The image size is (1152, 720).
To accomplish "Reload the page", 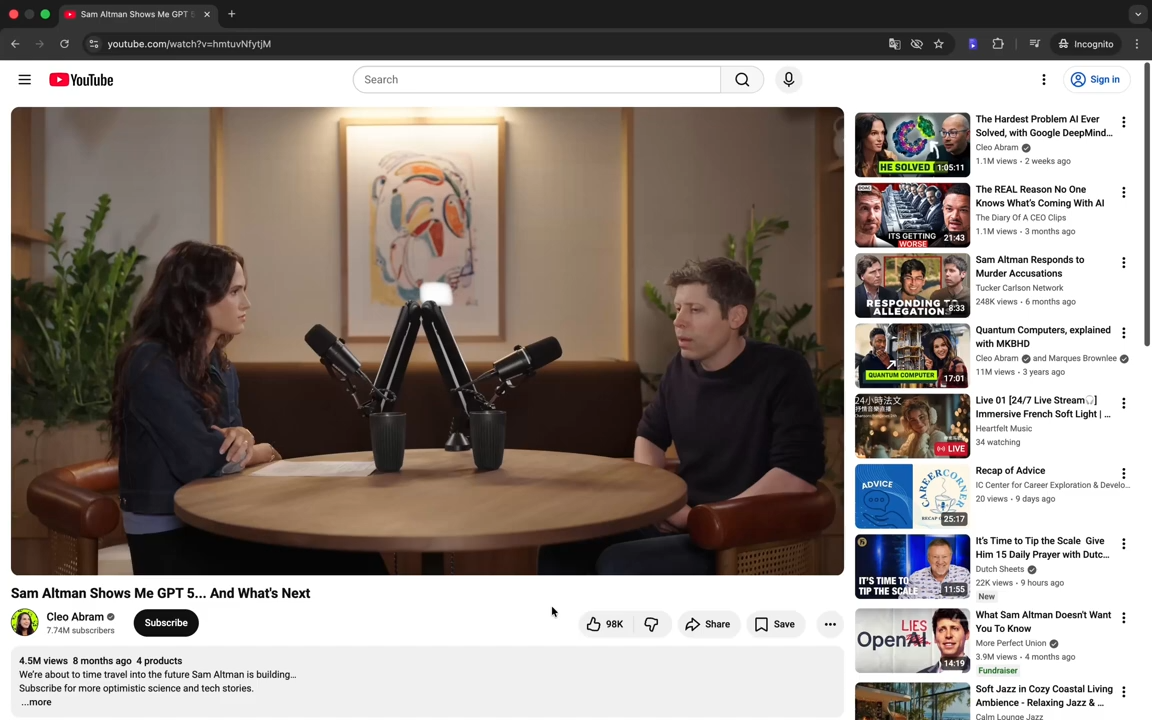I will pyautogui.click(x=65, y=44).
